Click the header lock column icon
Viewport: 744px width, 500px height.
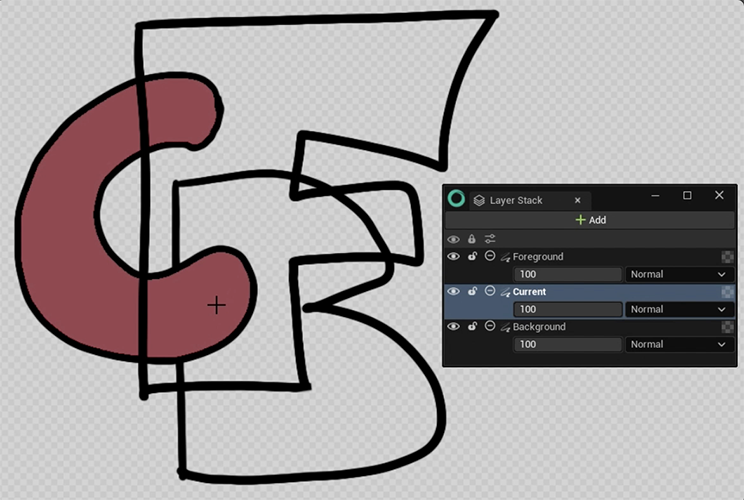click(x=472, y=239)
